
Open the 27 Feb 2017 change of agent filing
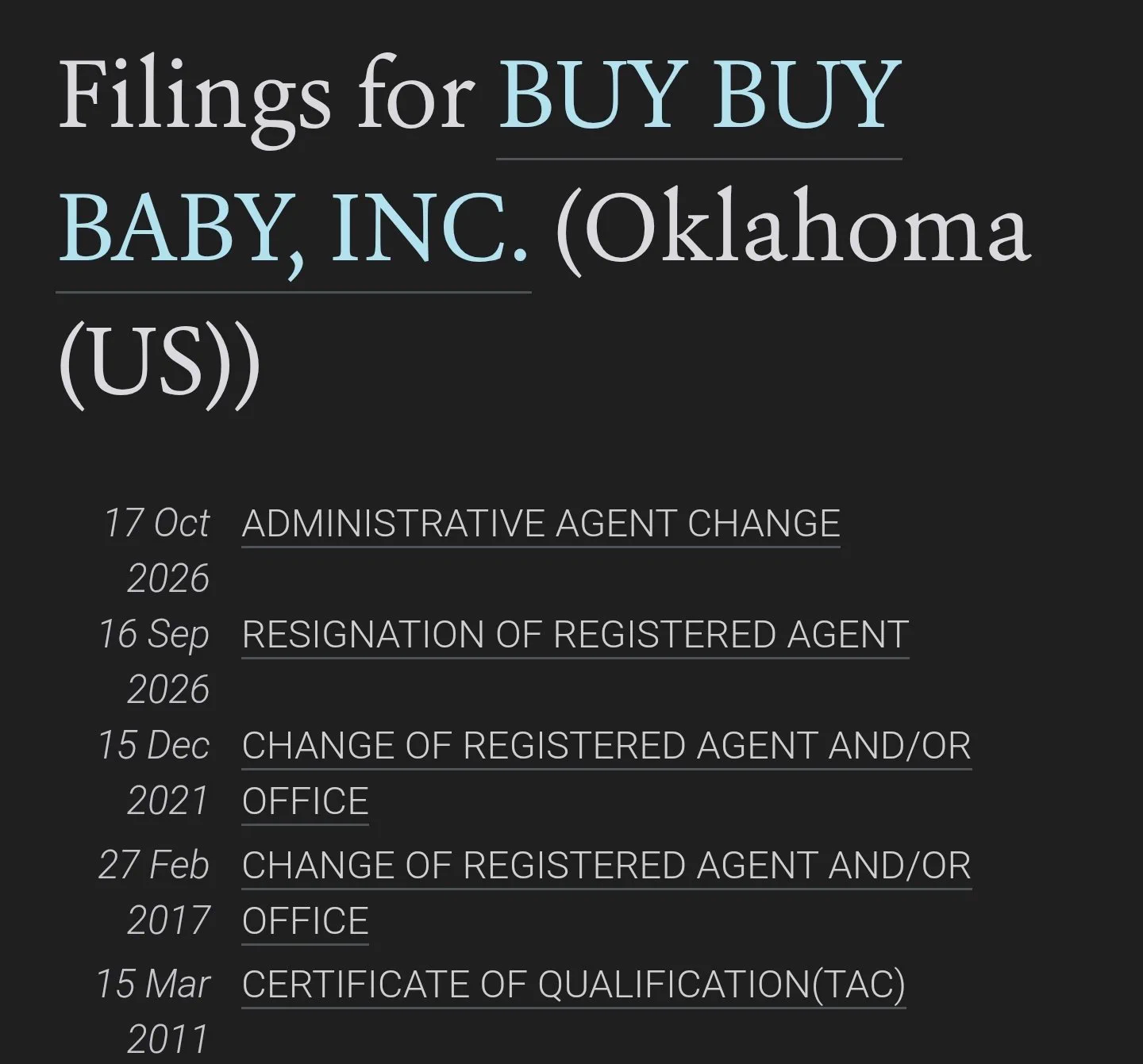coord(606,893)
